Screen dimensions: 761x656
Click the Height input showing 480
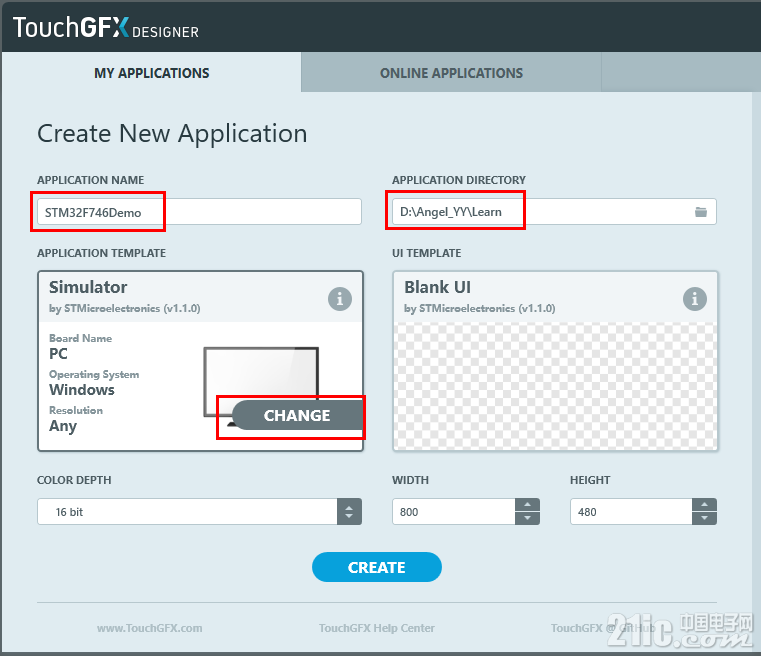(631, 511)
